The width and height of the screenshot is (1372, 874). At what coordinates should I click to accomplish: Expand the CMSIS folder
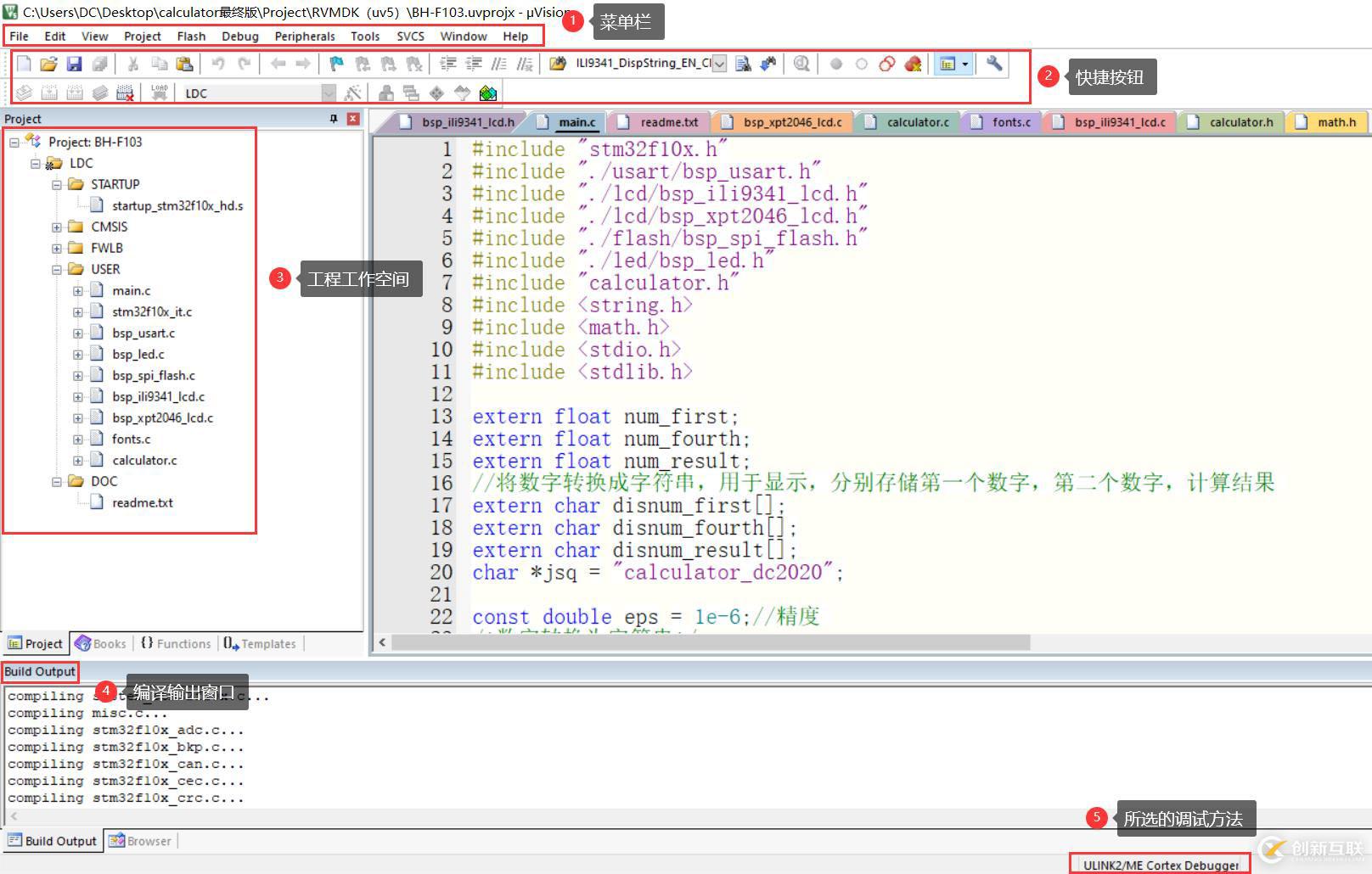[57, 227]
